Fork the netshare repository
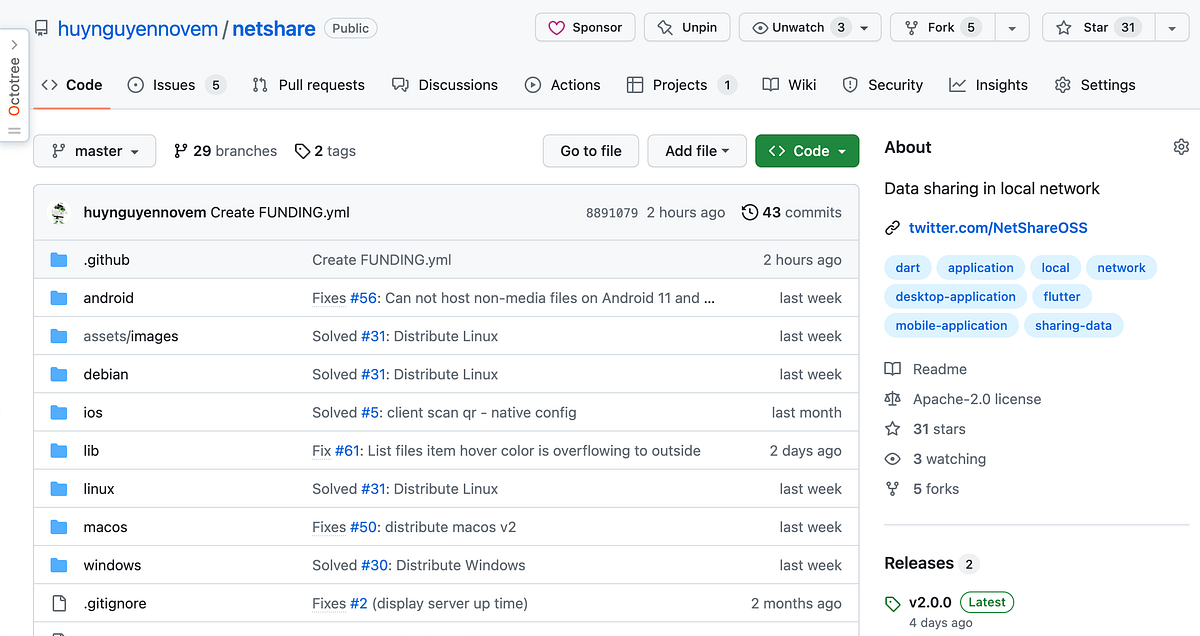The height and width of the screenshot is (636, 1200). coord(943,28)
